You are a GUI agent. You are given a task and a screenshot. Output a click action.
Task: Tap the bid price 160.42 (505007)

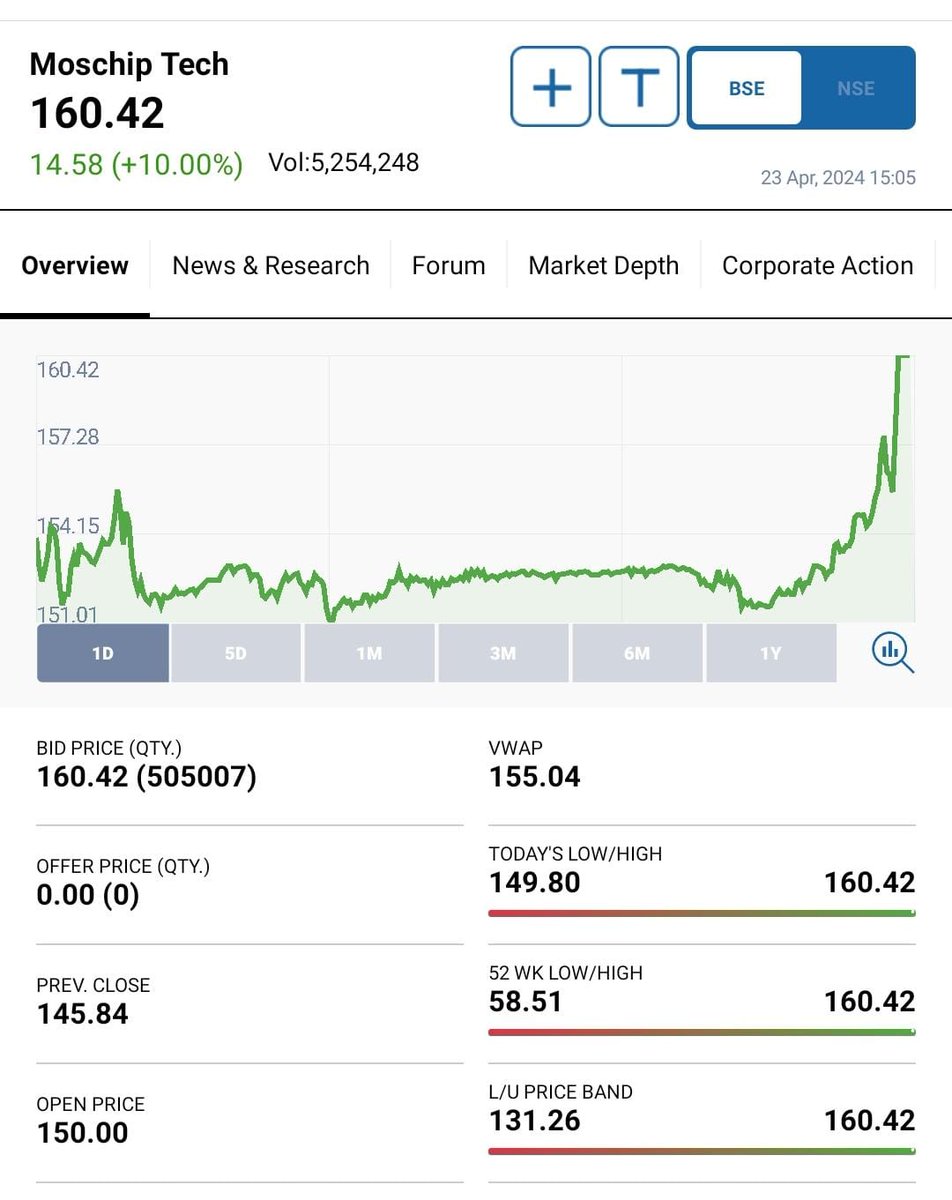tap(147, 777)
